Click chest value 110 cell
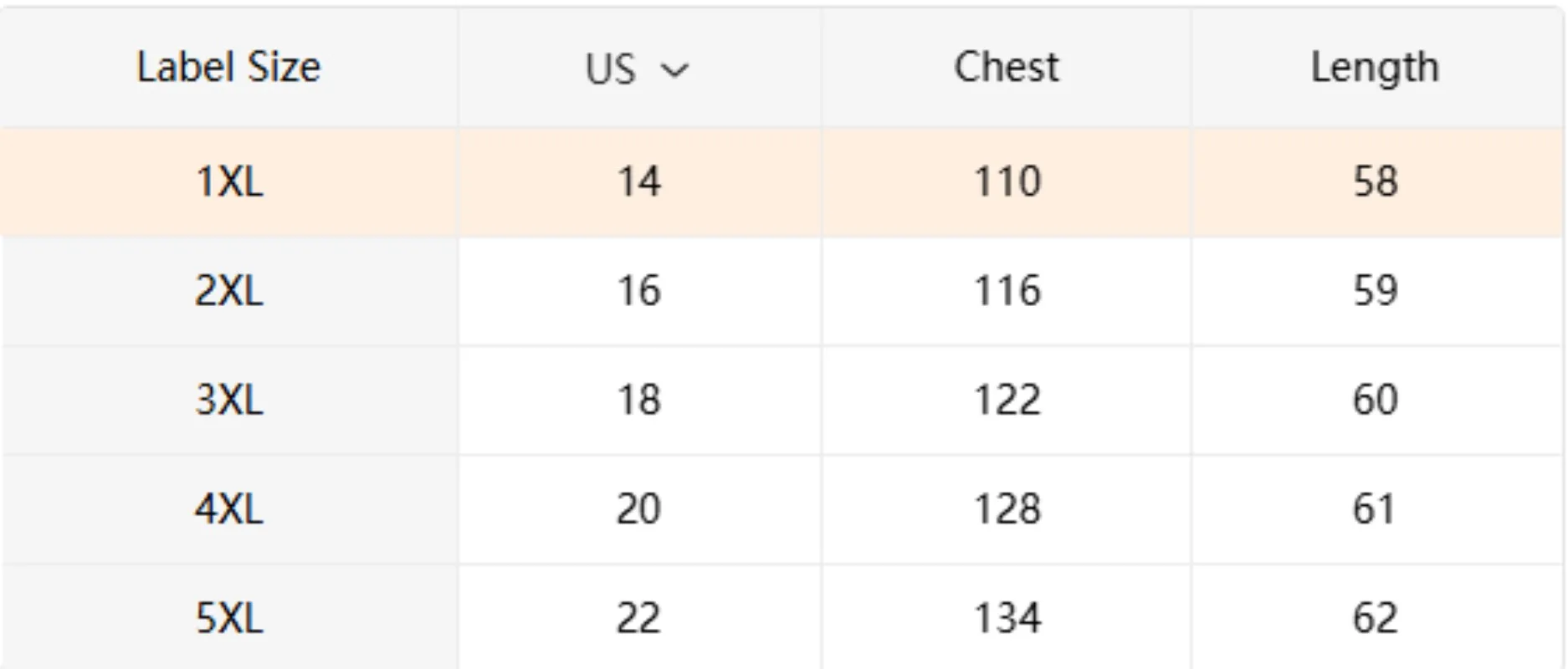Viewport: 1568px width, 669px height. coord(1007,181)
